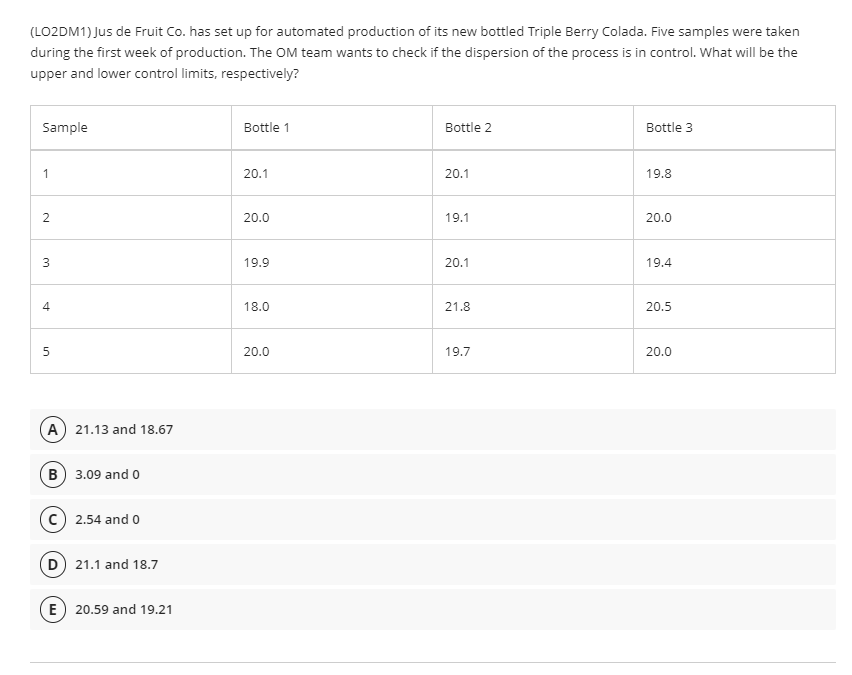Click the 19.1 value under Bottle 2

pos(457,217)
